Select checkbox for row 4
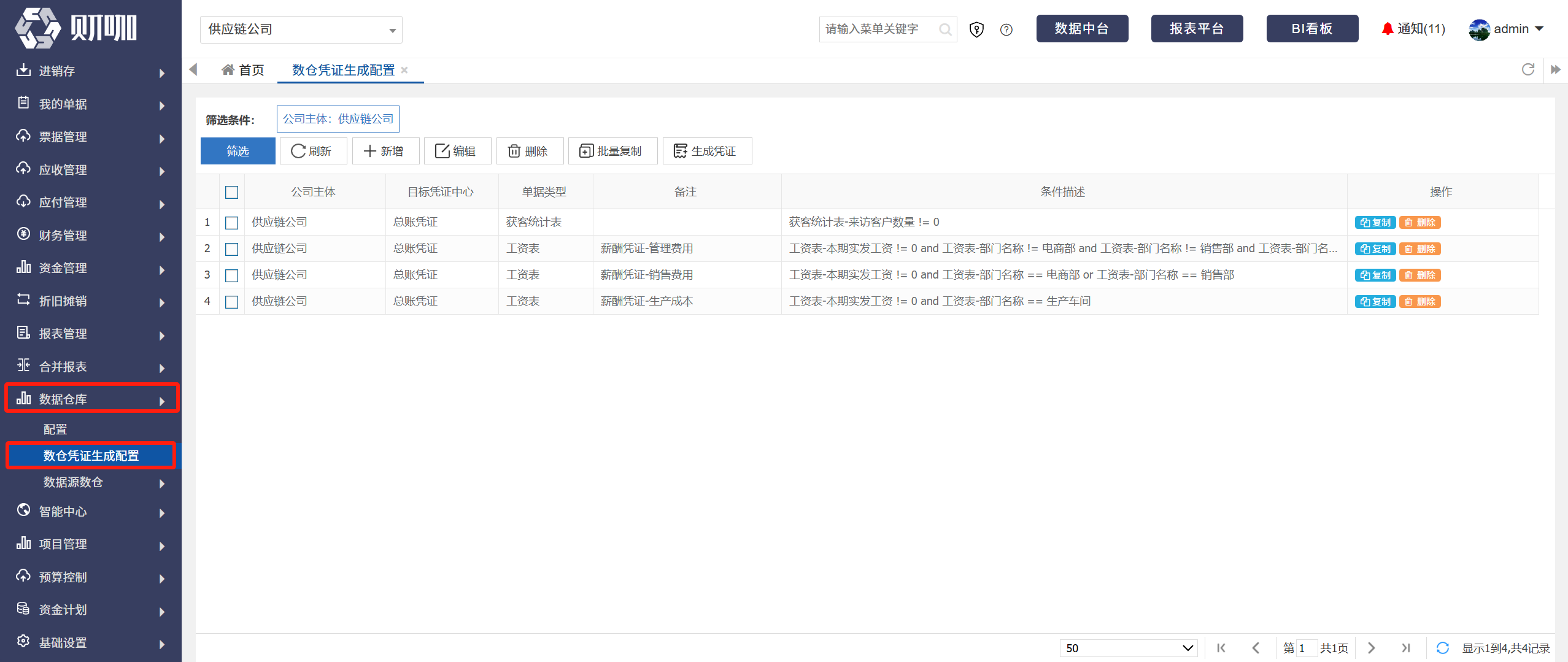The width and height of the screenshot is (1568, 662). tap(231, 302)
